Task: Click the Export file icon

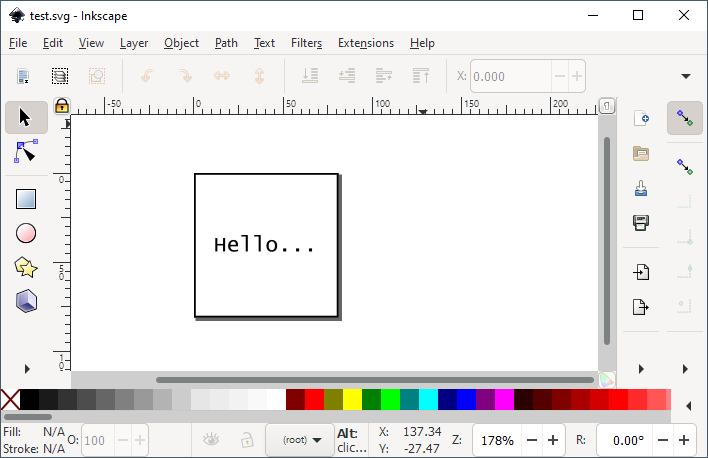Action: coord(641,307)
